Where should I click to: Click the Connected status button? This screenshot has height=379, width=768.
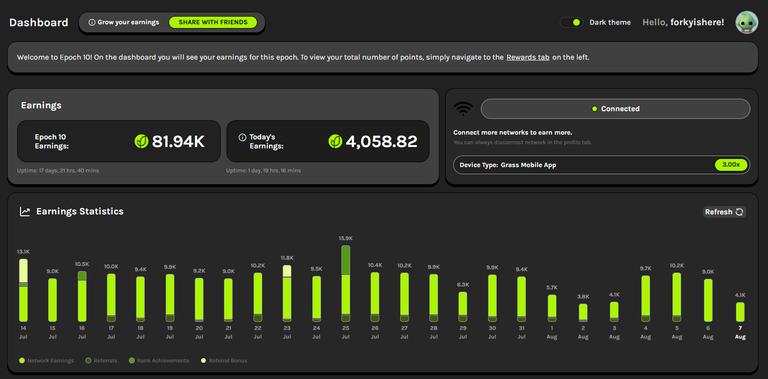pyautogui.click(x=615, y=109)
